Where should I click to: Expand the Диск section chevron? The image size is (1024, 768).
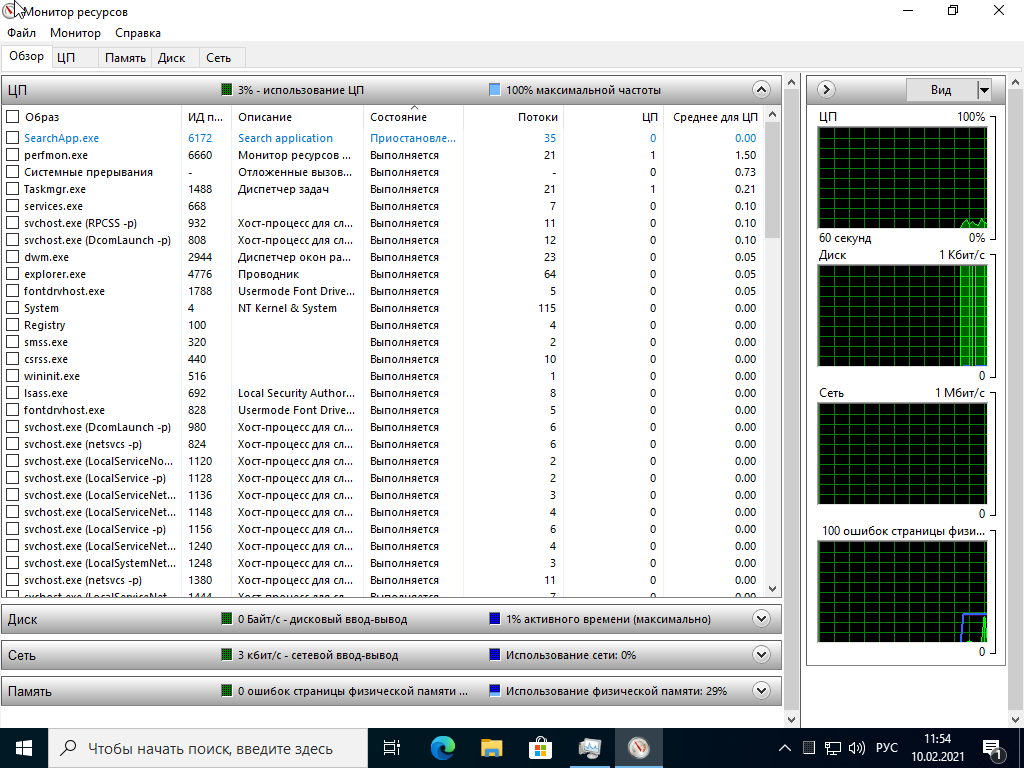pyautogui.click(x=761, y=618)
